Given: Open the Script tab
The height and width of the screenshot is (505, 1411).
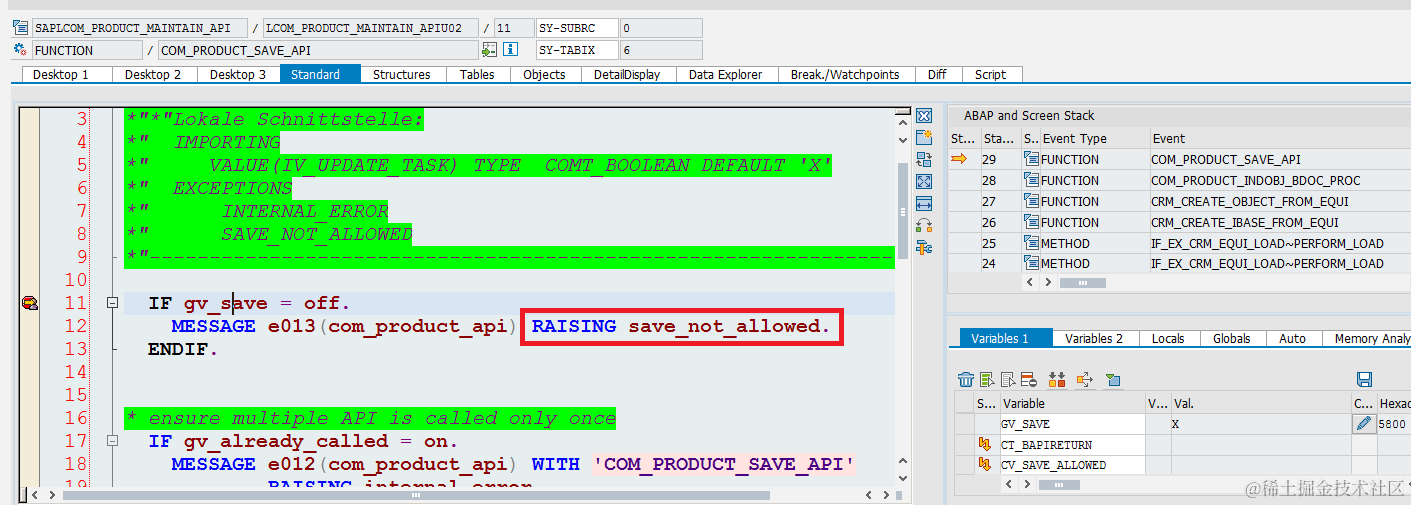Looking at the screenshot, I should click(991, 74).
